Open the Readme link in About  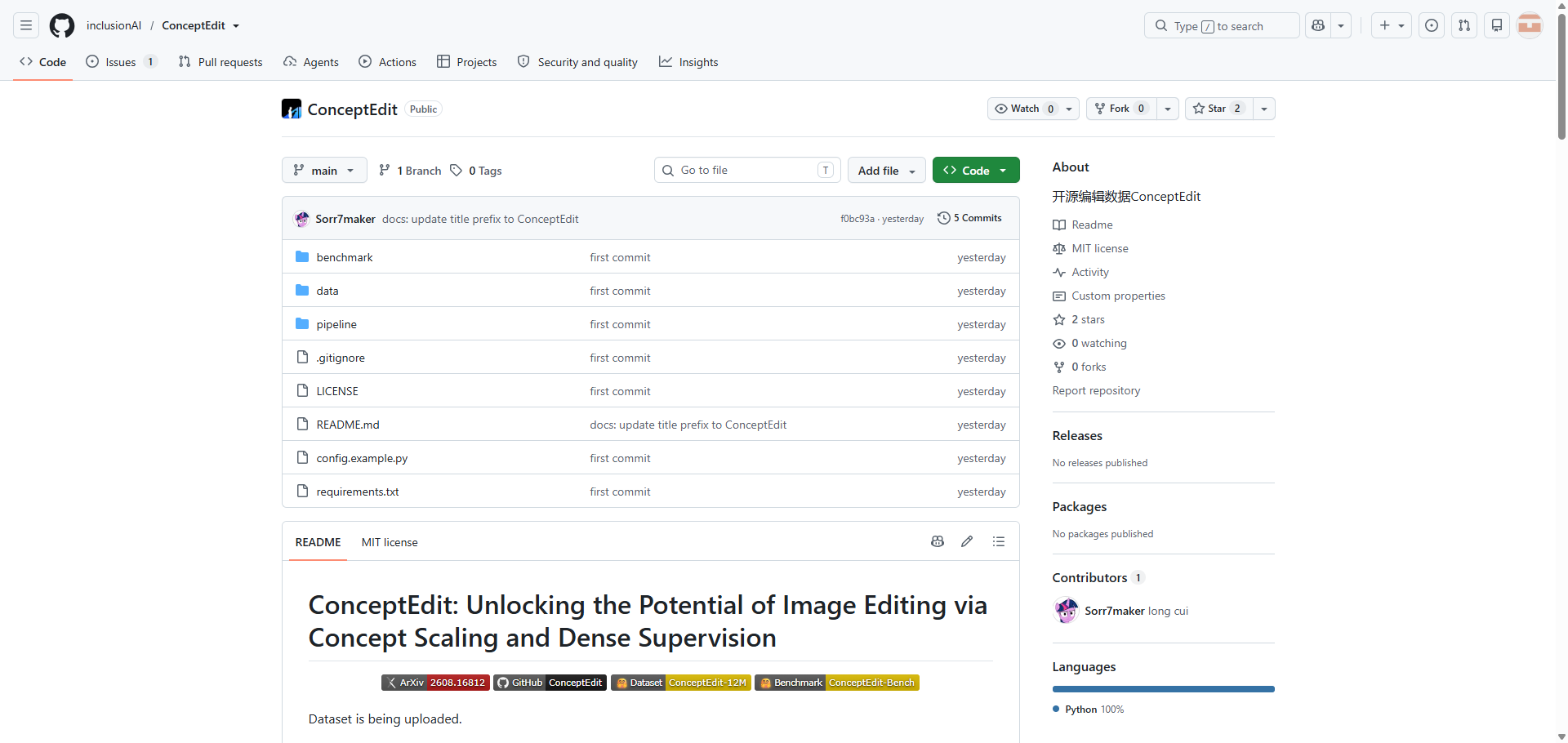1092,225
